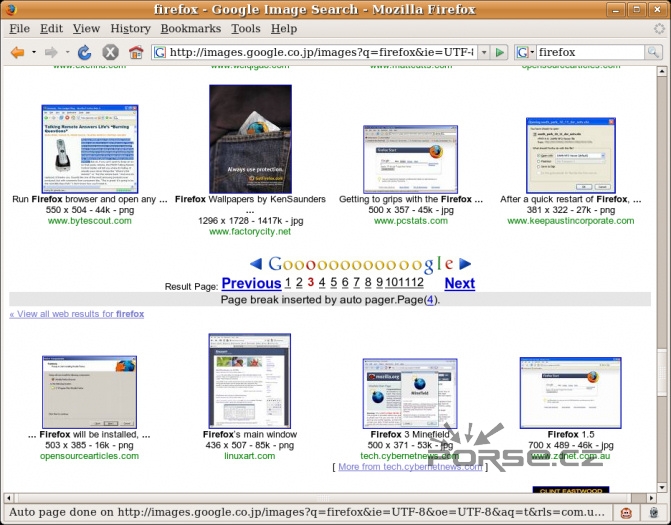Click the vertical scrollbar thumb

pos(662,372)
